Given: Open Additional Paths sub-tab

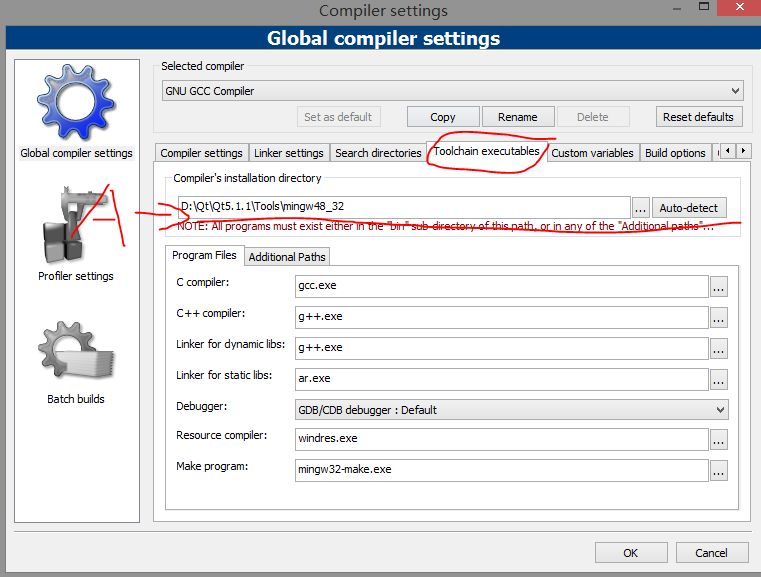Looking at the screenshot, I should coord(287,257).
